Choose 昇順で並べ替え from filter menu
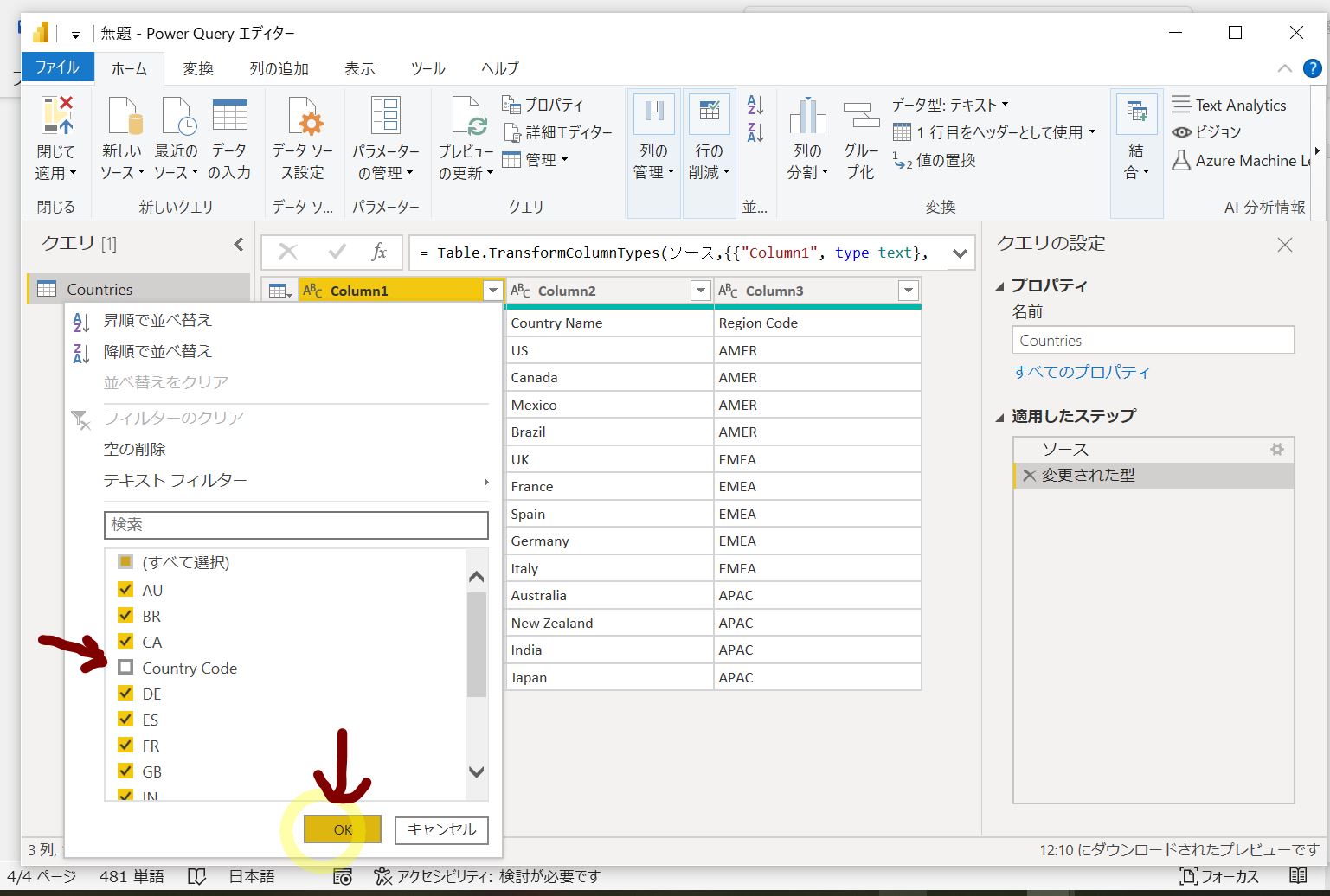Screen dimensions: 1330x896 pos(157,320)
